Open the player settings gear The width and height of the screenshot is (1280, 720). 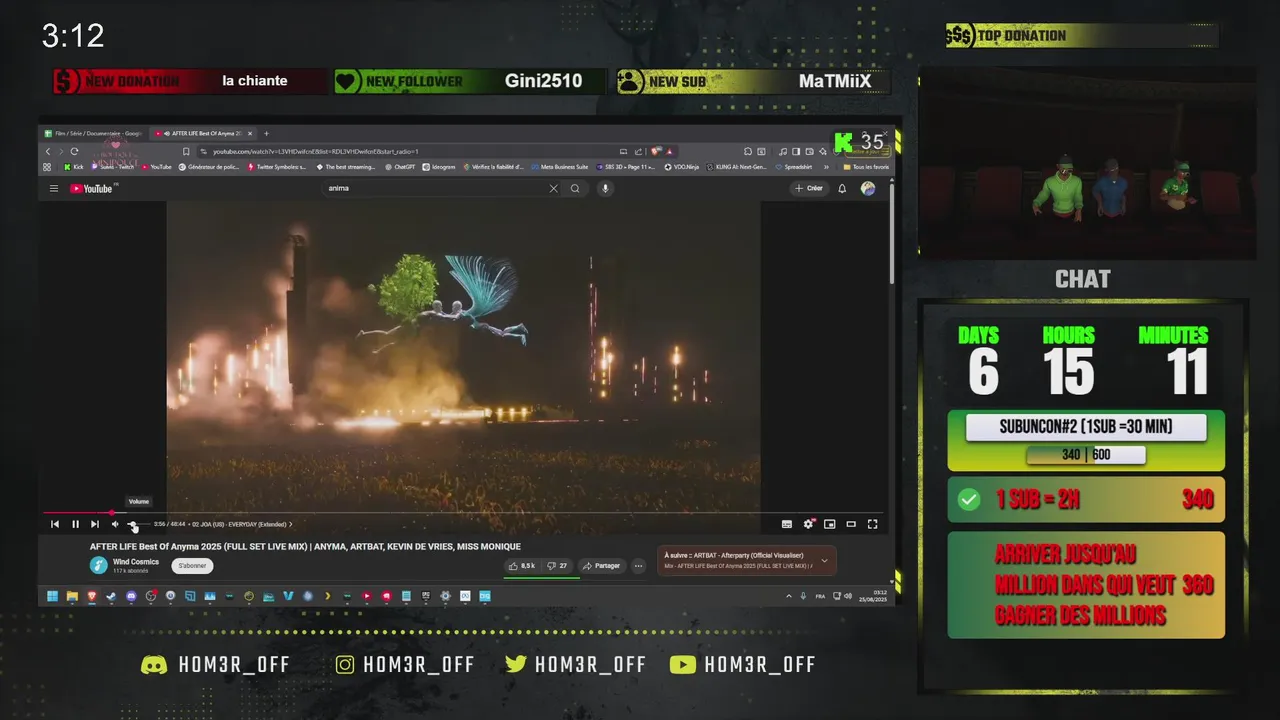808,524
